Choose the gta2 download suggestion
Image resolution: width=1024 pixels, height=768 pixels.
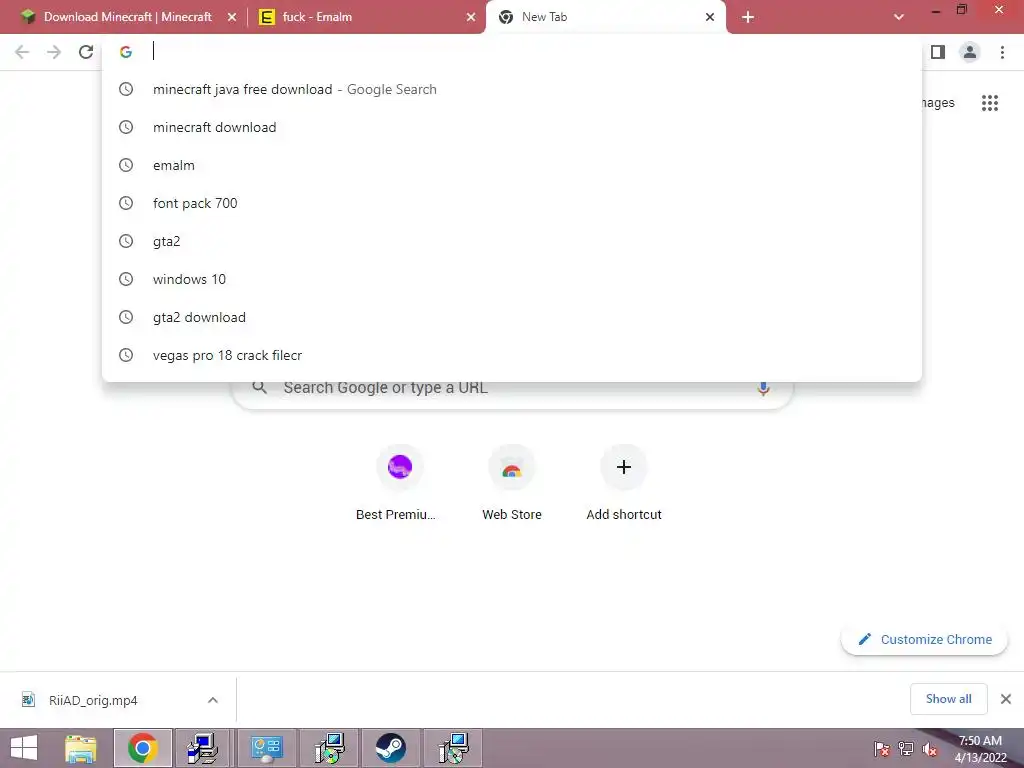pos(511,317)
